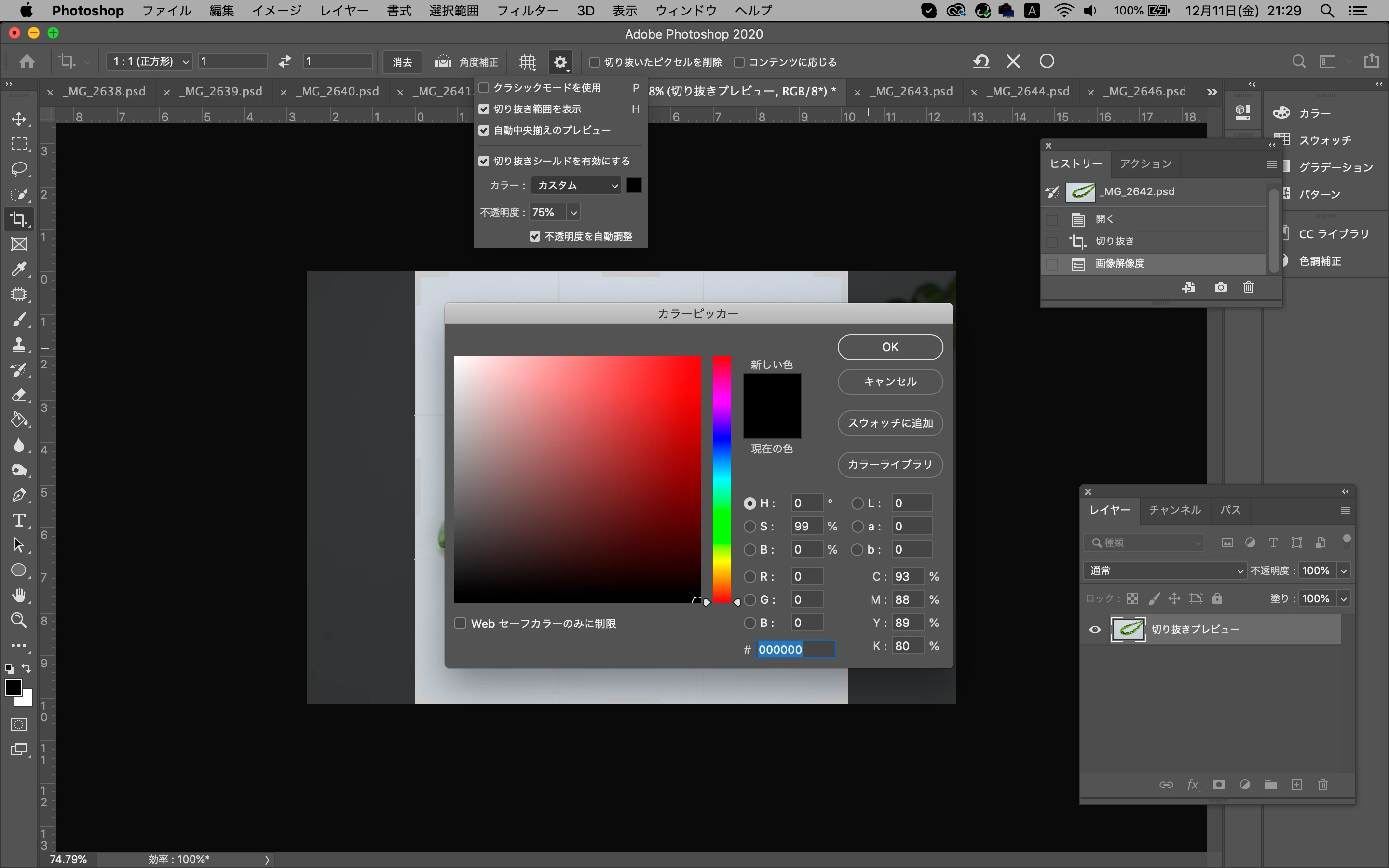Switch to the チャンネル tab
Image resolution: width=1389 pixels, height=868 pixels.
[x=1174, y=510]
